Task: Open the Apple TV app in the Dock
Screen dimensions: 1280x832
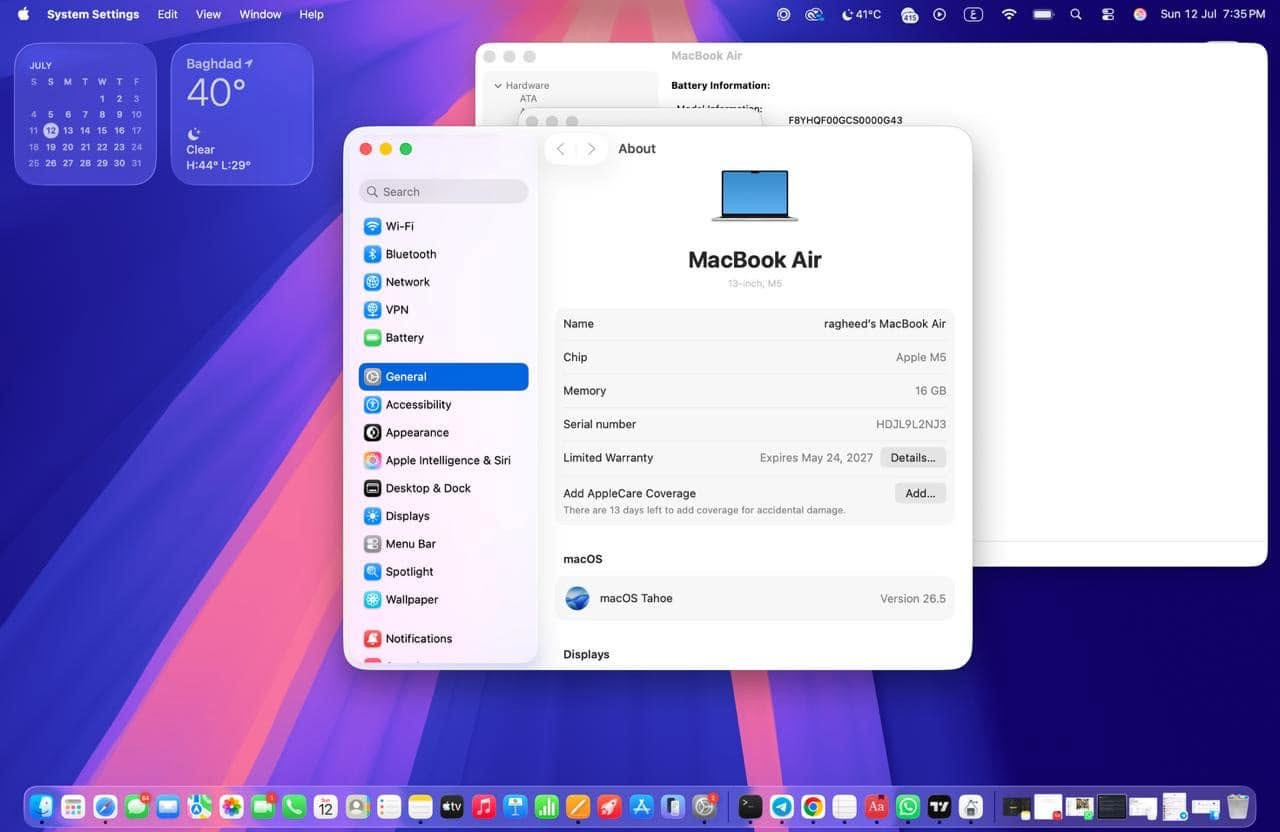Action: click(x=452, y=807)
